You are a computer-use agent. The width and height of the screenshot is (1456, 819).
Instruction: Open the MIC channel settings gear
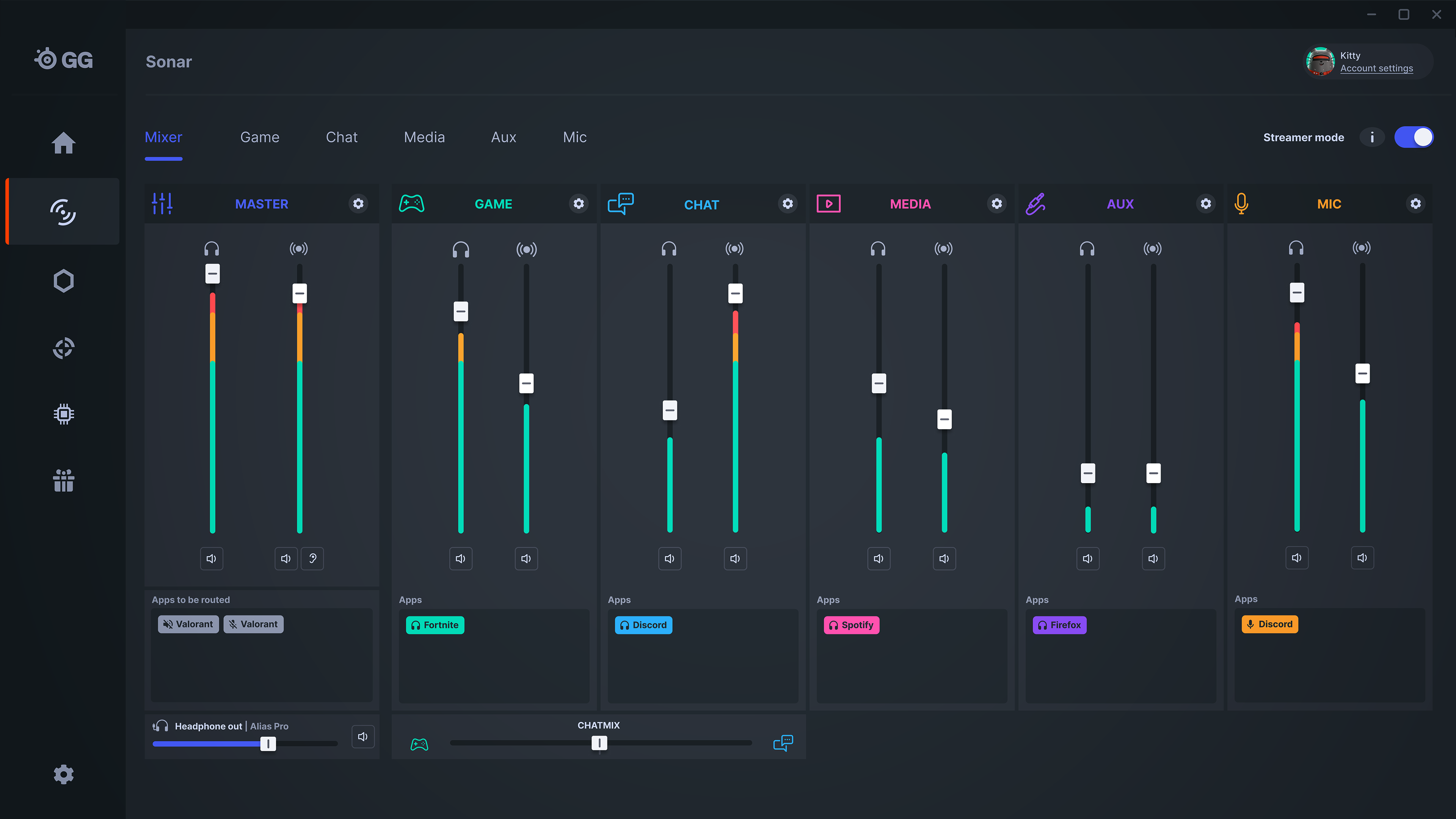(x=1415, y=204)
